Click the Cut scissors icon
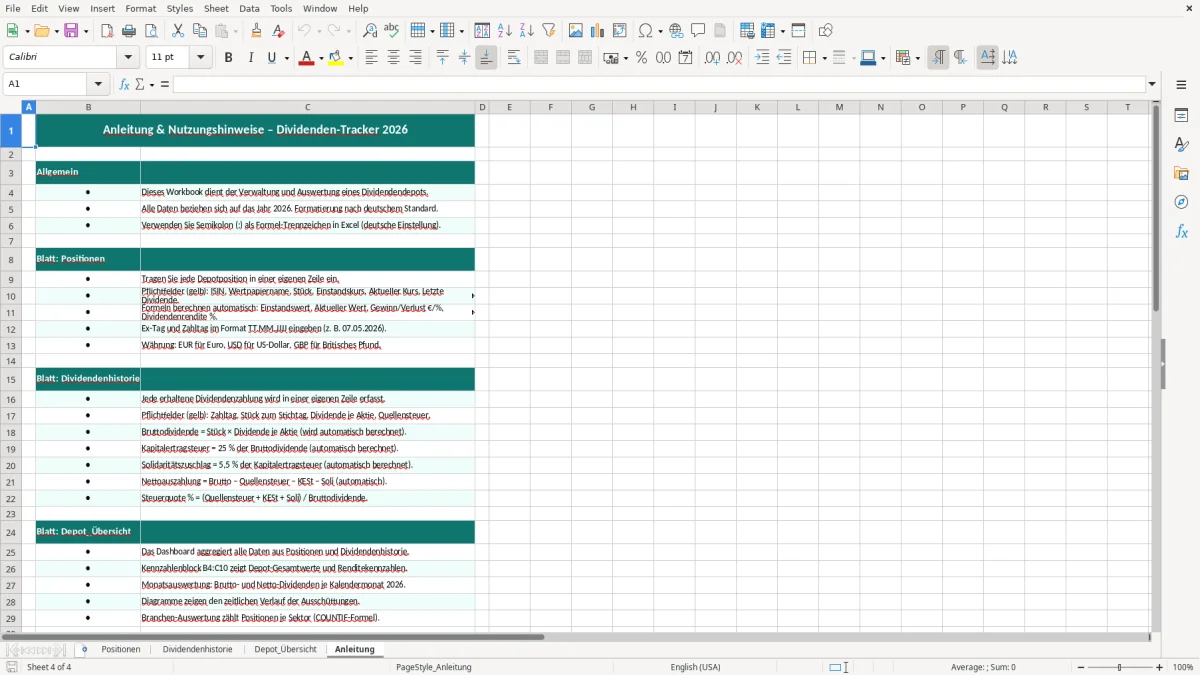 click(x=178, y=31)
